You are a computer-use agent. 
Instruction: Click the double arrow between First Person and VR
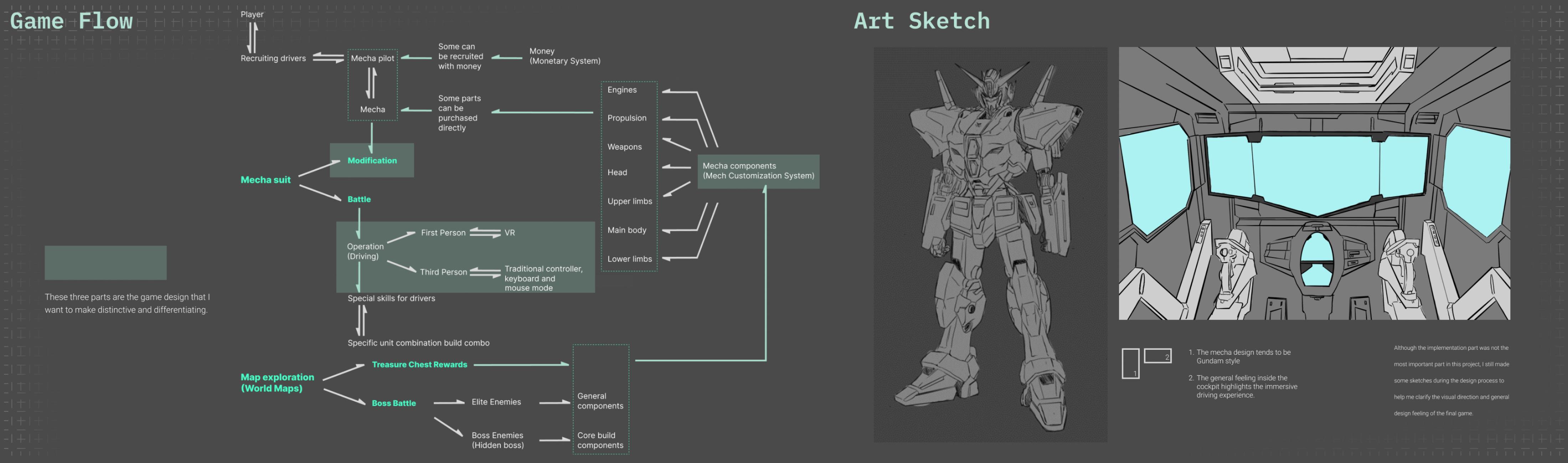[485, 233]
